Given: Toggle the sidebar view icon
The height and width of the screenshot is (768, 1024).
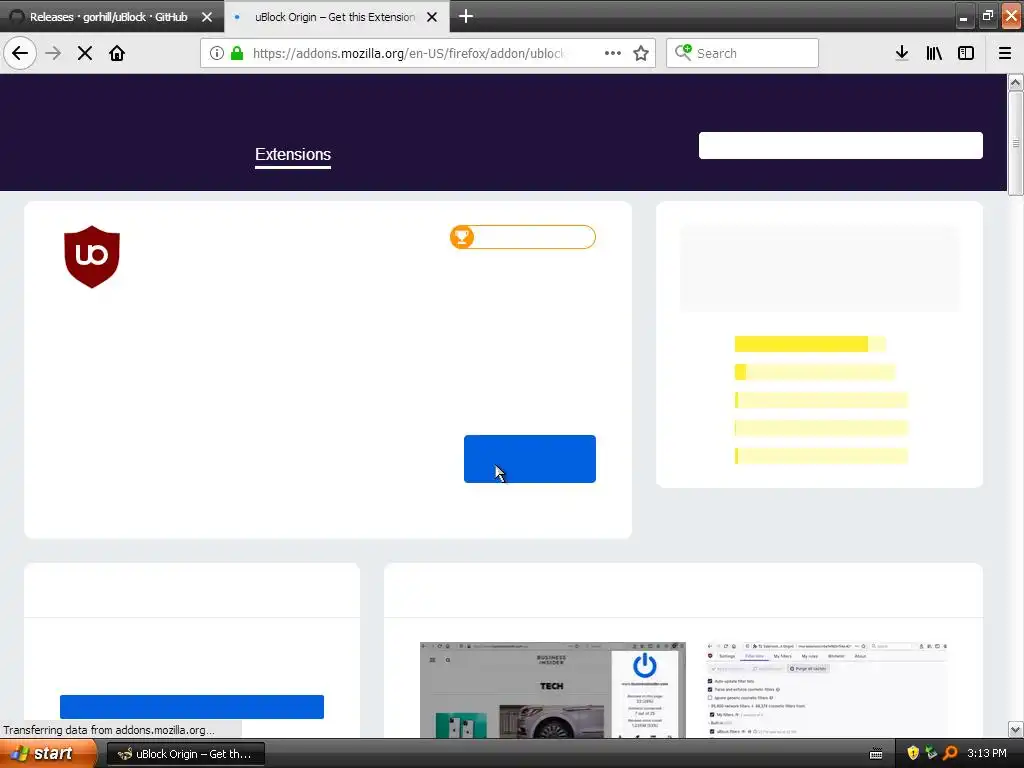Looking at the screenshot, I should click(966, 53).
